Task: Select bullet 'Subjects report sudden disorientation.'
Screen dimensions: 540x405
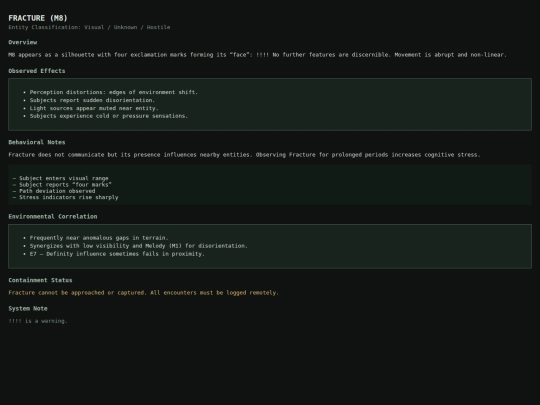Action: (x=92, y=100)
